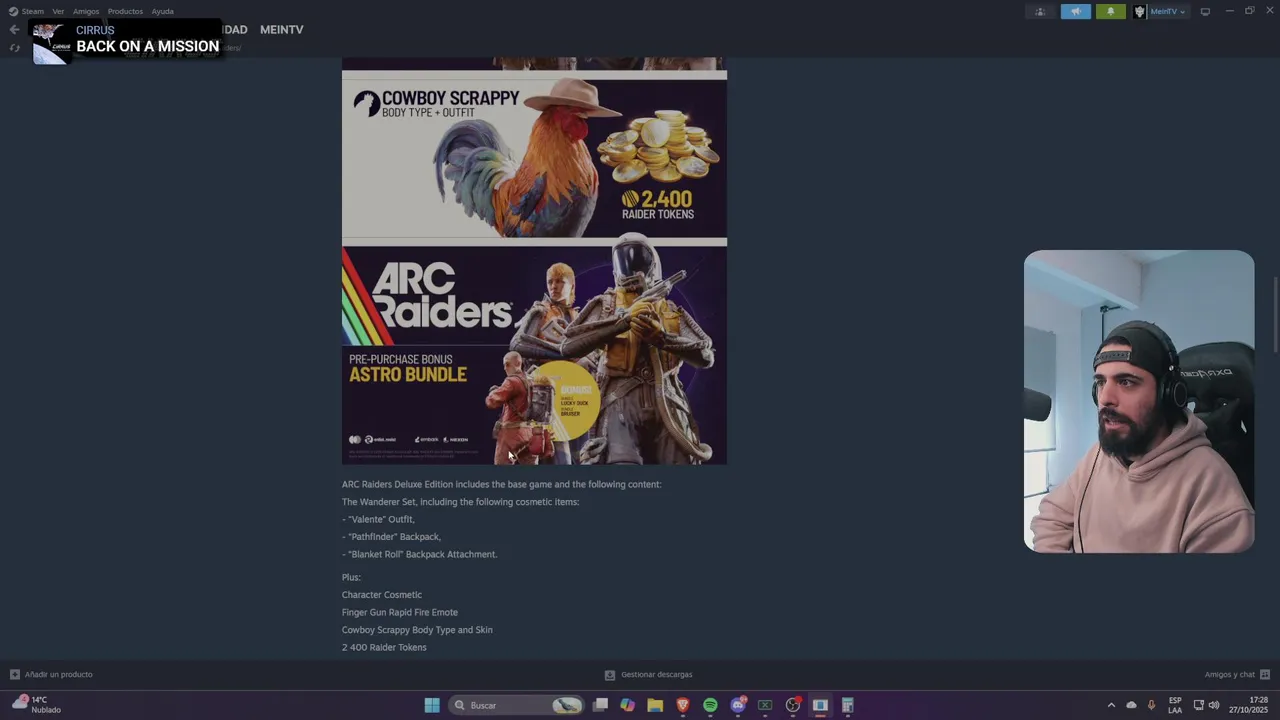Open the weather widget showing 14°C Nublado
Image resolution: width=1280 pixels, height=720 pixels.
tap(37, 705)
